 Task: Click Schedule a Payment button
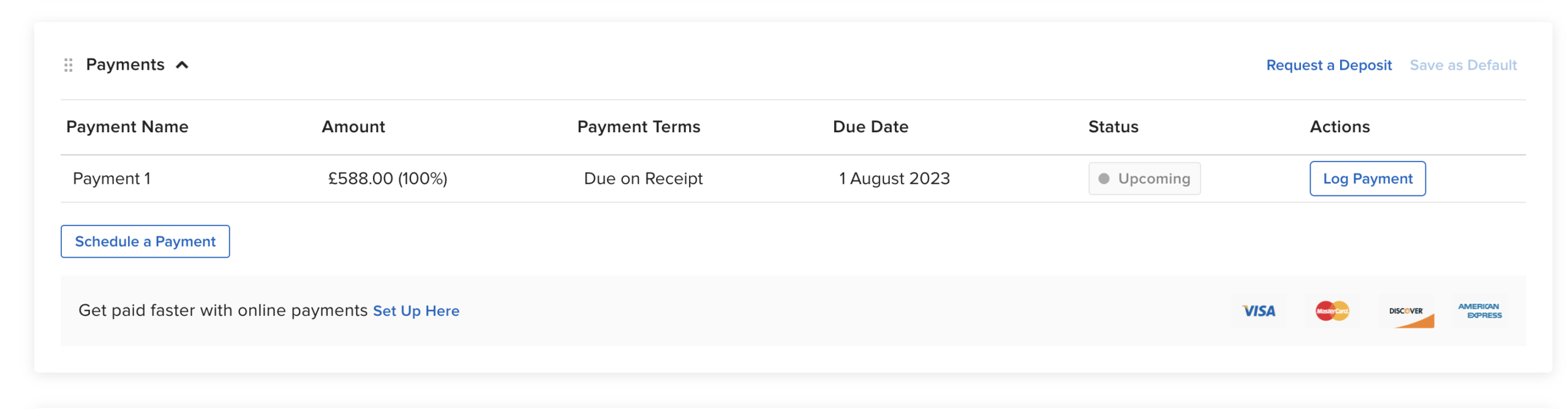tap(145, 241)
